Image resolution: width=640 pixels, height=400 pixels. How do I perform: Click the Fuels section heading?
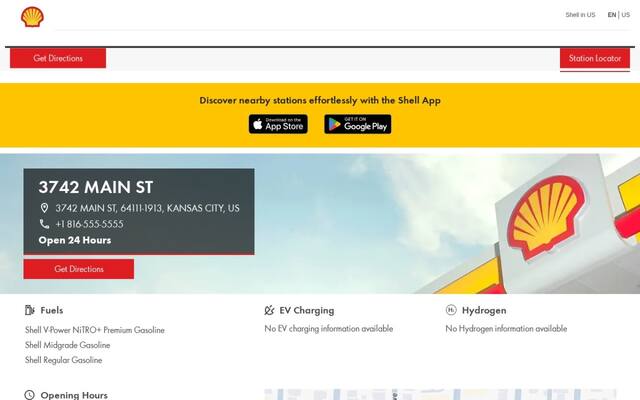point(52,310)
